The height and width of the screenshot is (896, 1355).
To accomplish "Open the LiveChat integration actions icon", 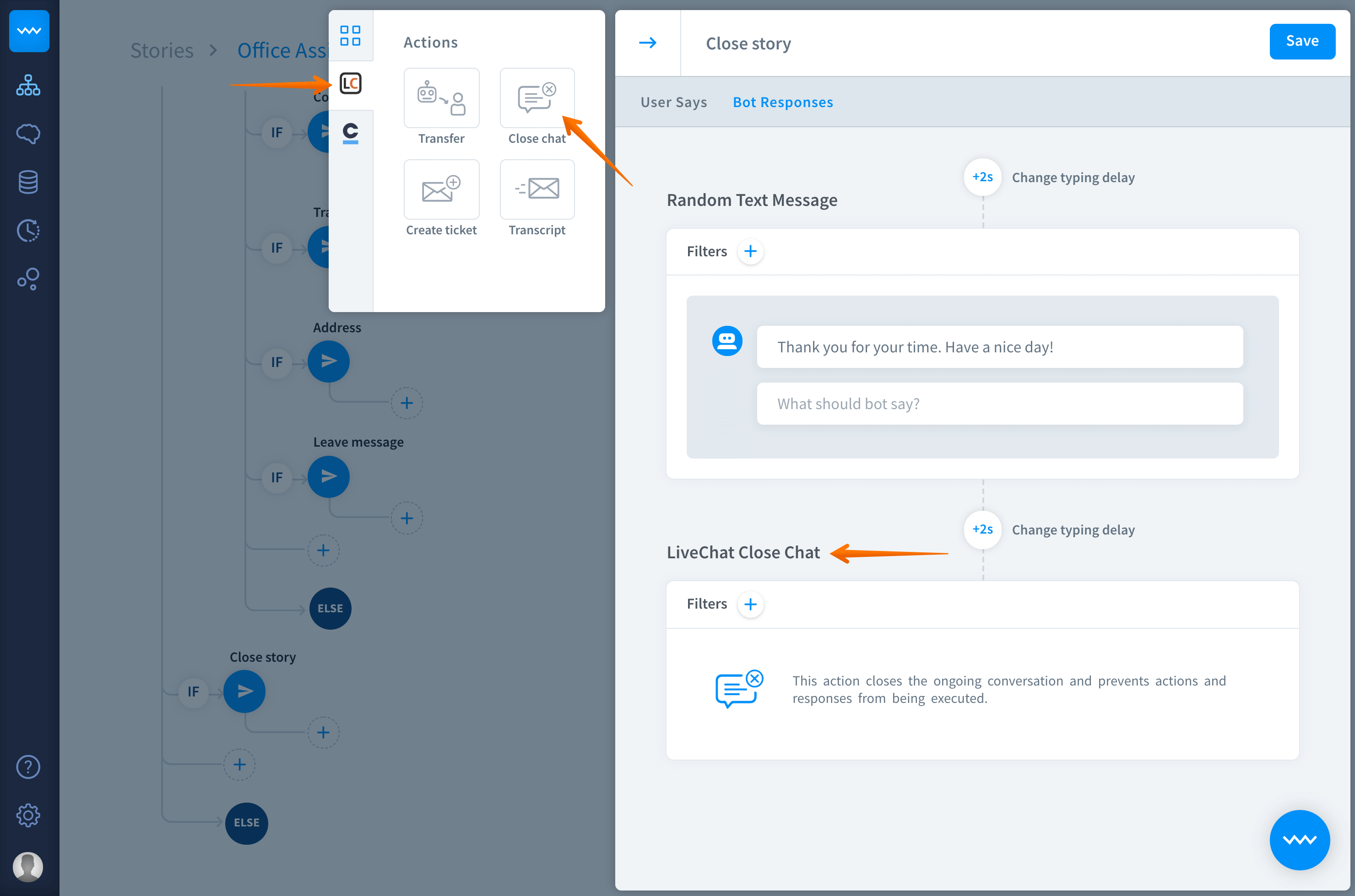I will click(350, 84).
